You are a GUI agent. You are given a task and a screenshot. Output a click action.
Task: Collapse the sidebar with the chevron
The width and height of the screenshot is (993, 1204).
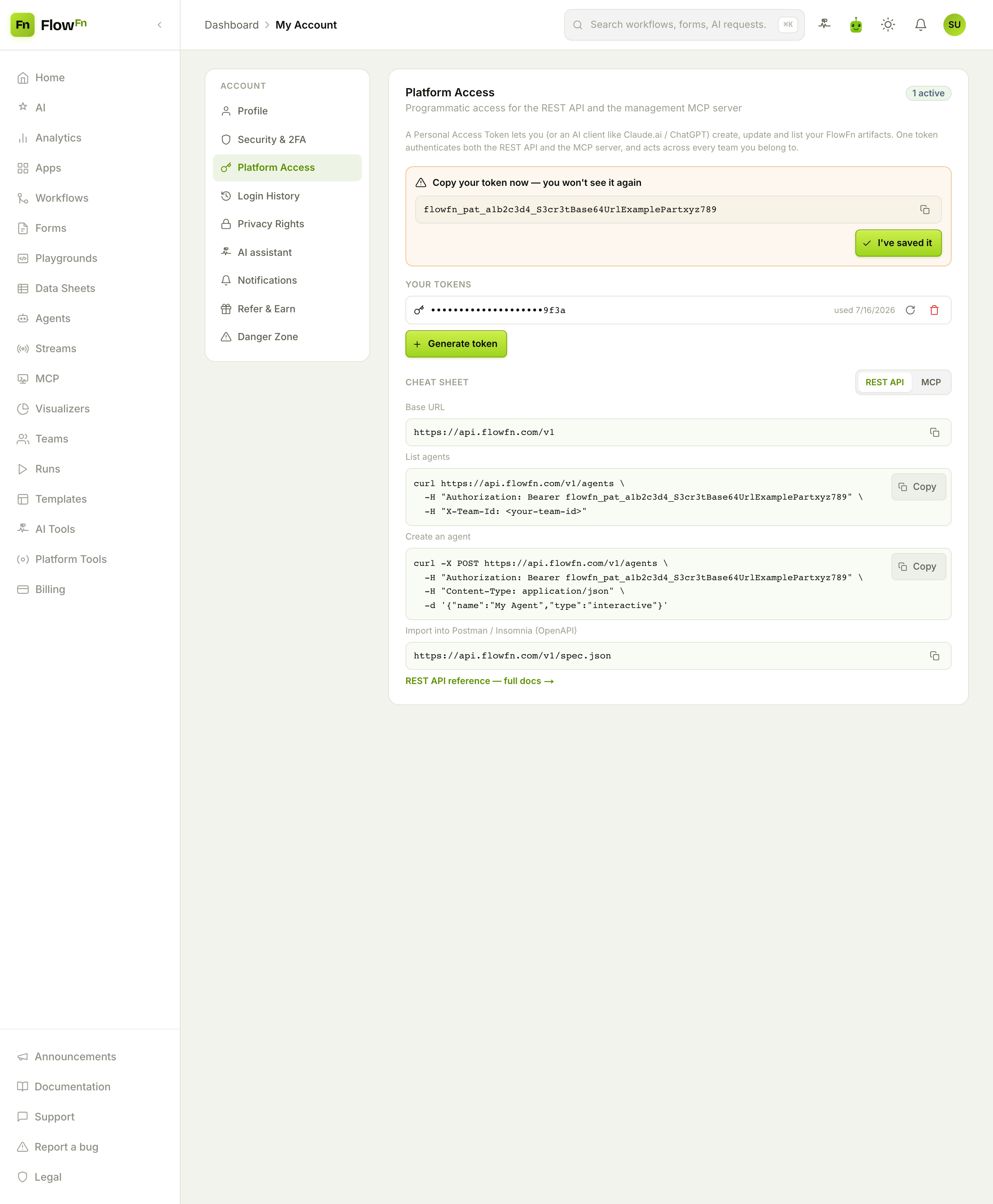[159, 24]
